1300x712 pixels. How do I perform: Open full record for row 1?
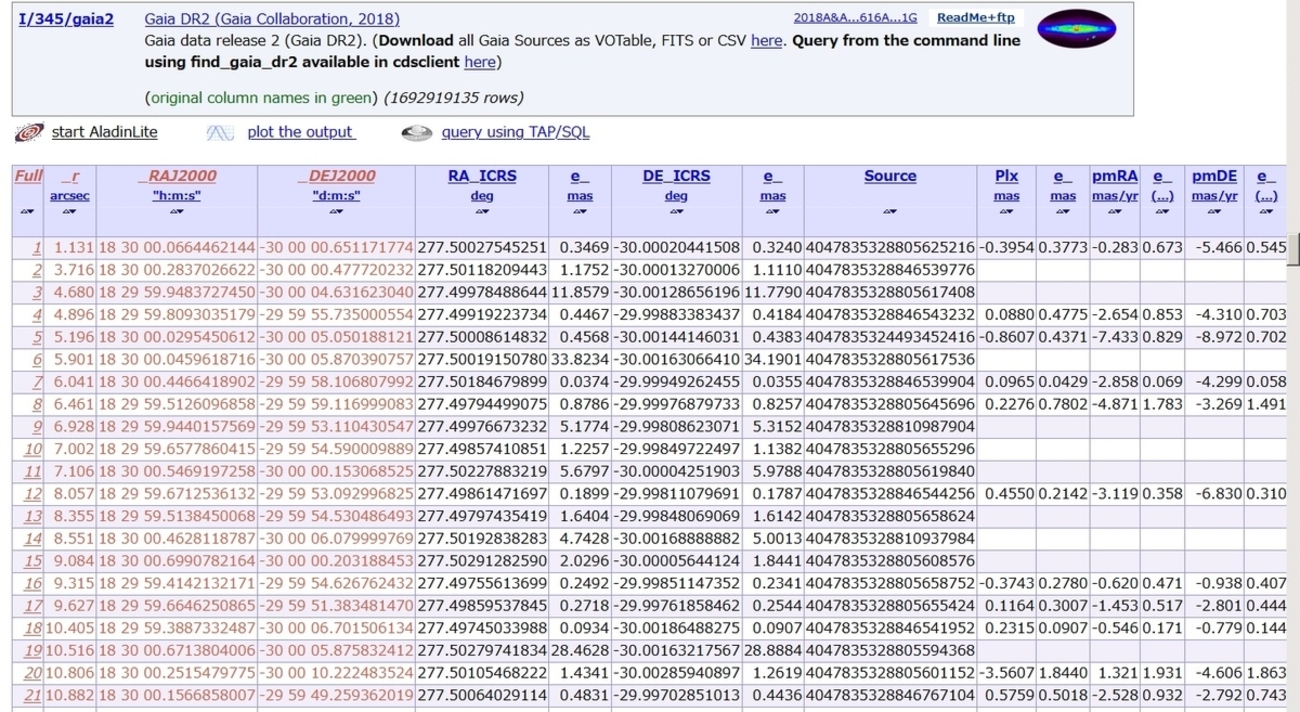pos(37,247)
